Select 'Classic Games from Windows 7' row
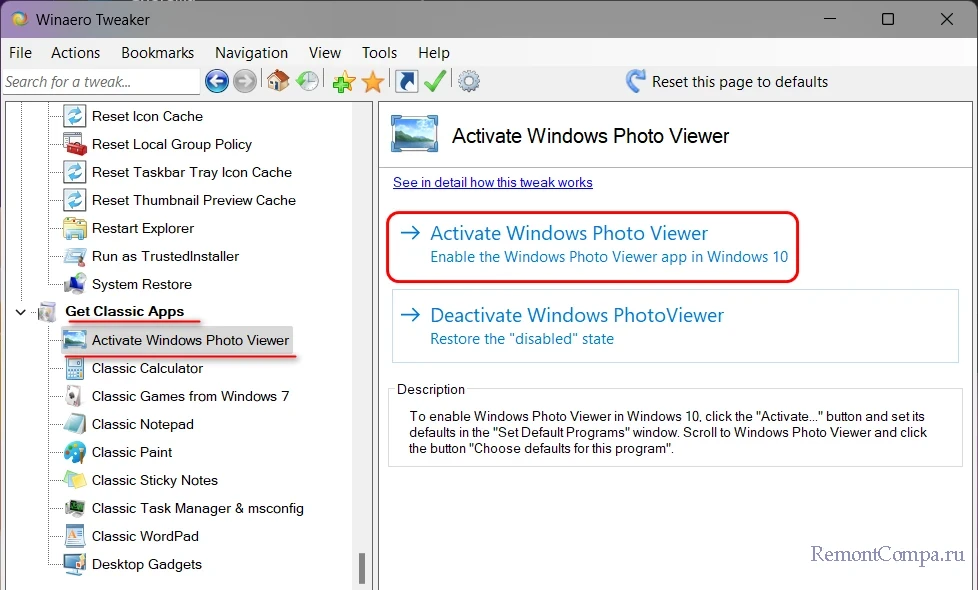 (x=190, y=396)
